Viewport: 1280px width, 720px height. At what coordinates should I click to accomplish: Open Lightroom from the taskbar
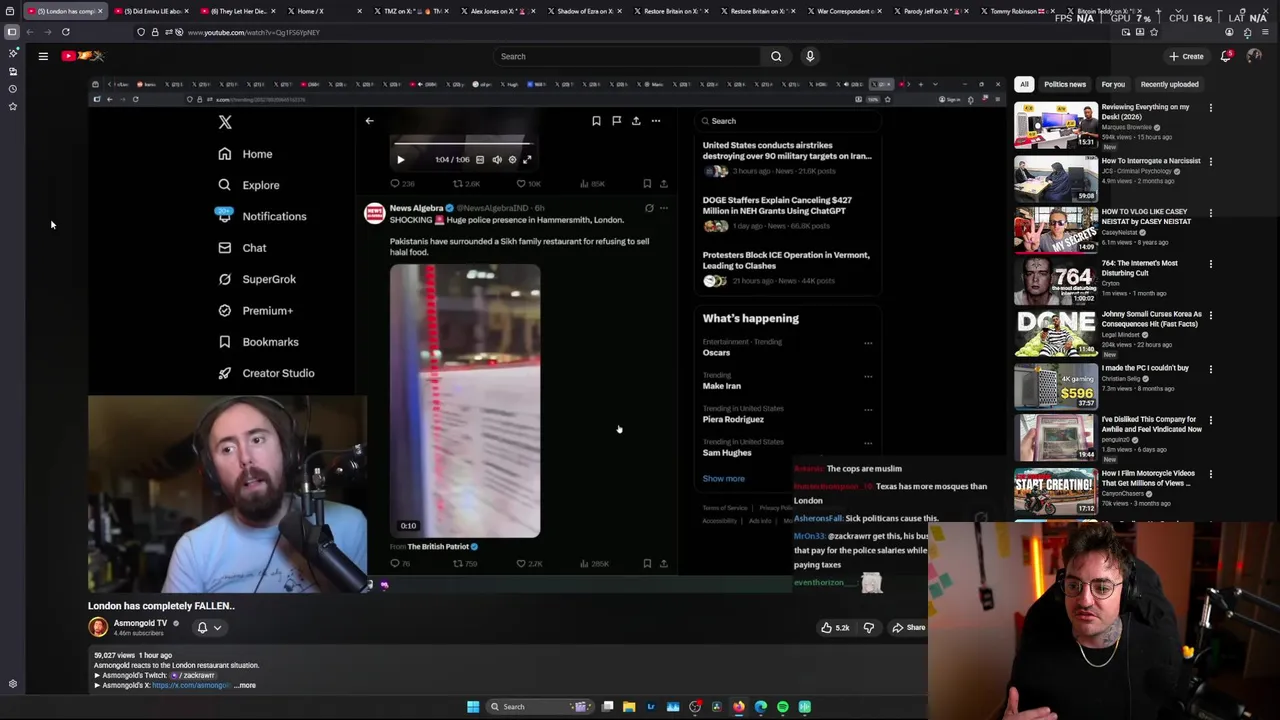point(651,707)
